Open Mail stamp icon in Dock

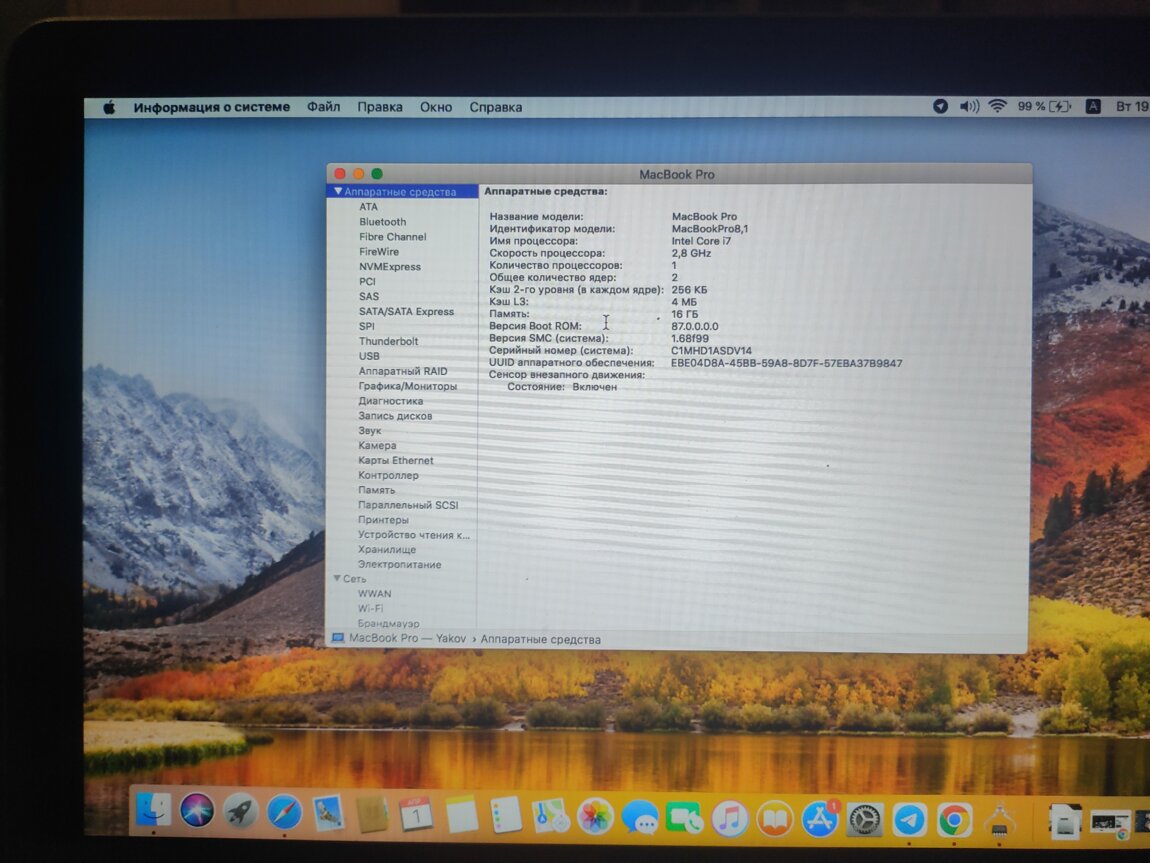coord(327,814)
